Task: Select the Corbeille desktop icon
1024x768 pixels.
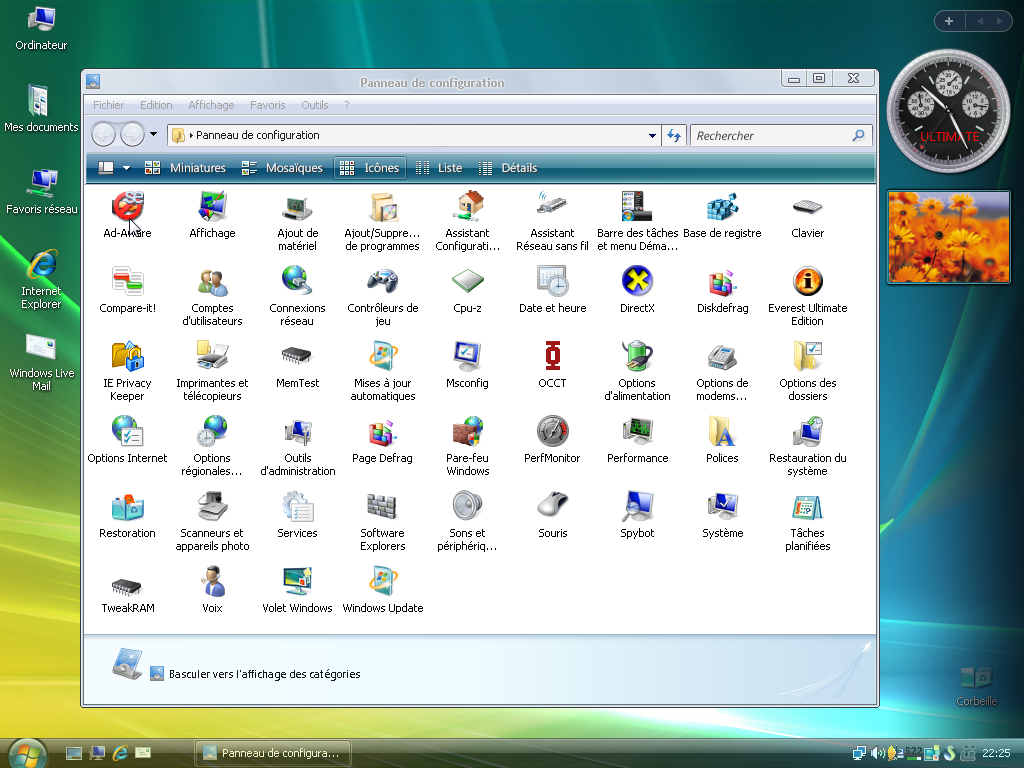Action: point(976,685)
